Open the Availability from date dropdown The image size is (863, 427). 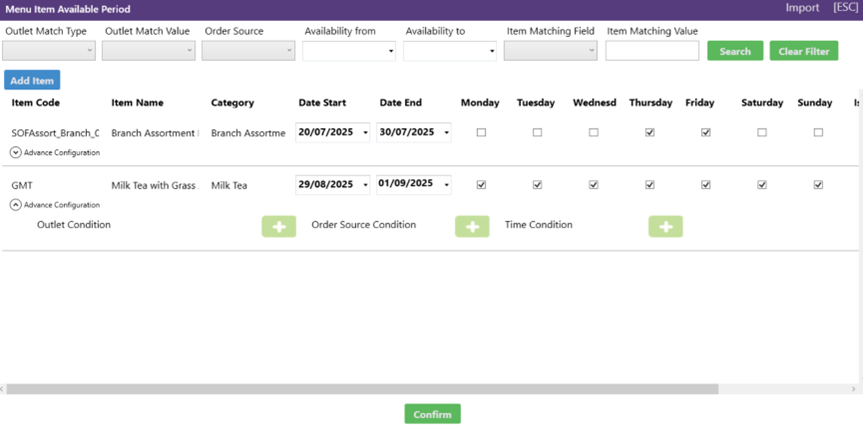tap(349, 51)
